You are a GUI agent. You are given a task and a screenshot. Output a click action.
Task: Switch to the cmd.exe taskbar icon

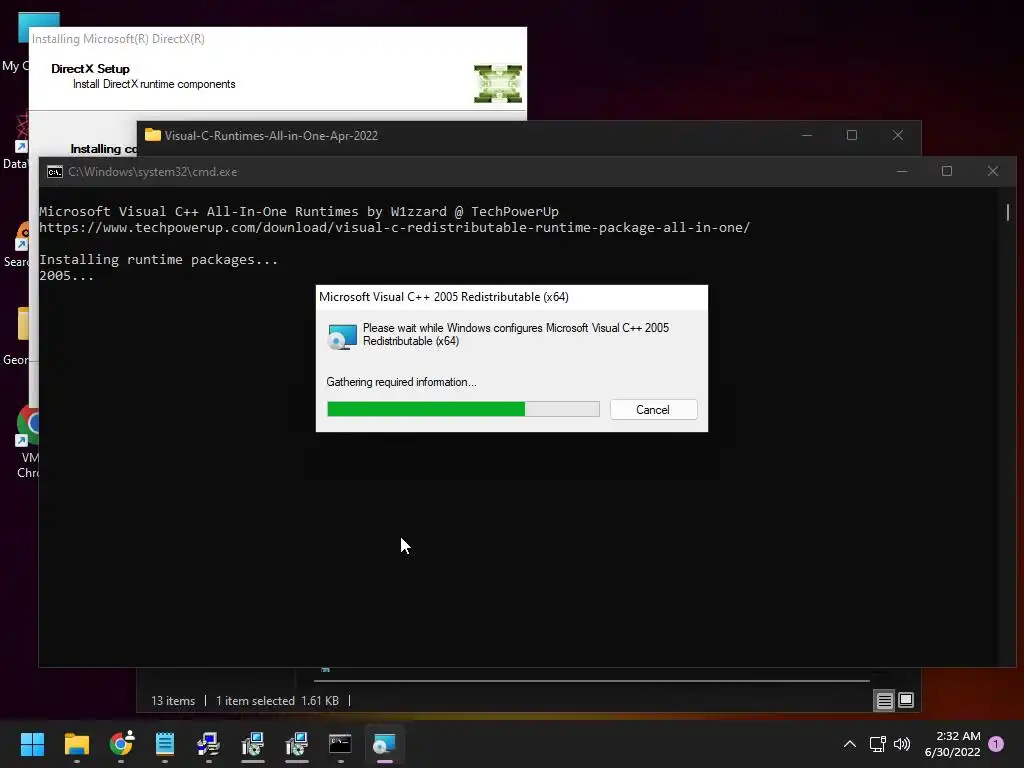[340, 744]
